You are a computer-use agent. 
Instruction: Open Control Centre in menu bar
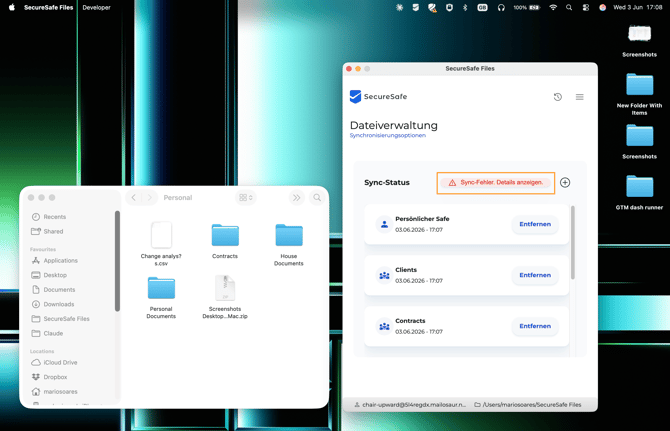coord(586,7)
